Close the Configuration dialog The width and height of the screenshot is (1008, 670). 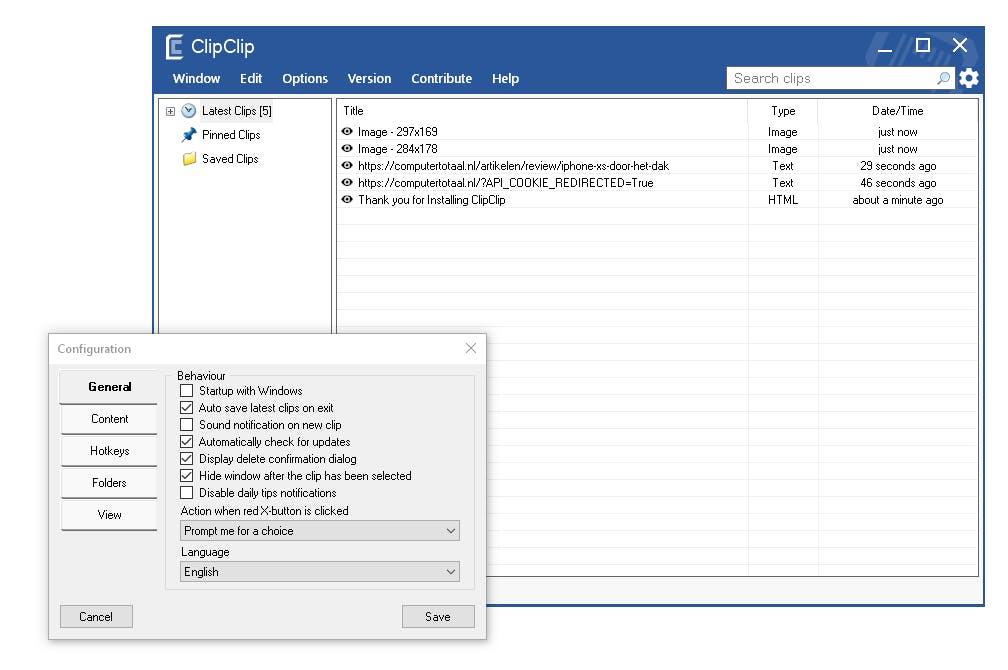471,348
